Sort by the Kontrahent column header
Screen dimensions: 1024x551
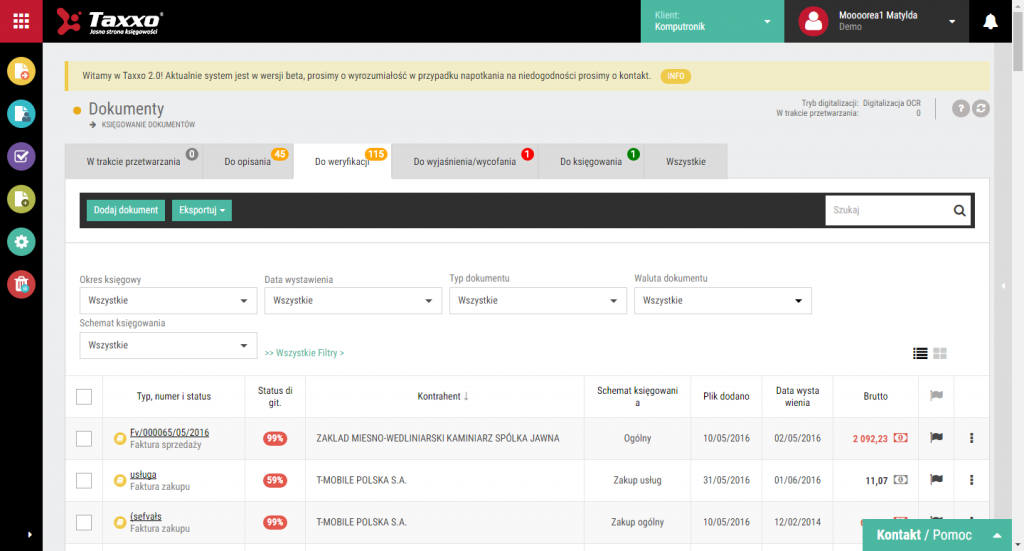pyautogui.click(x=443, y=396)
